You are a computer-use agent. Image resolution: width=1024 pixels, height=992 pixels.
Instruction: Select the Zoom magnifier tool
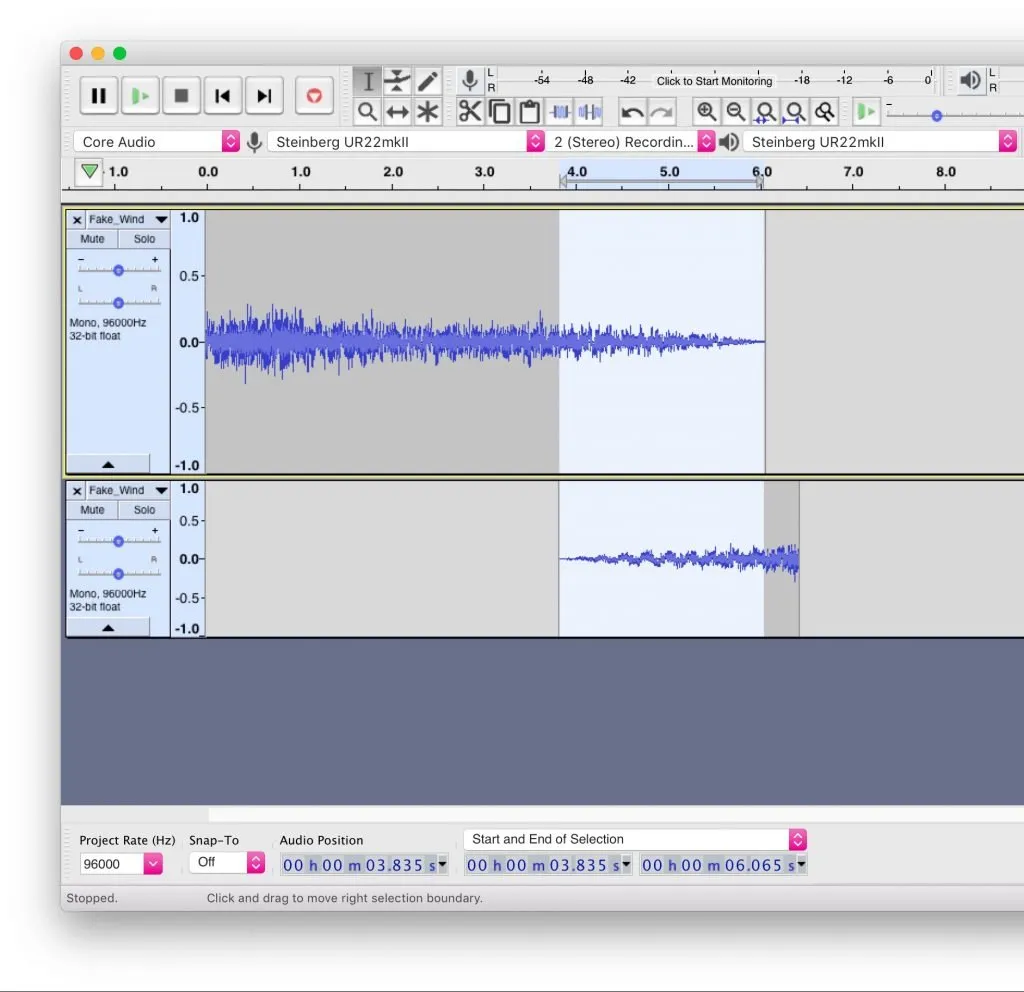pos(368,112)
